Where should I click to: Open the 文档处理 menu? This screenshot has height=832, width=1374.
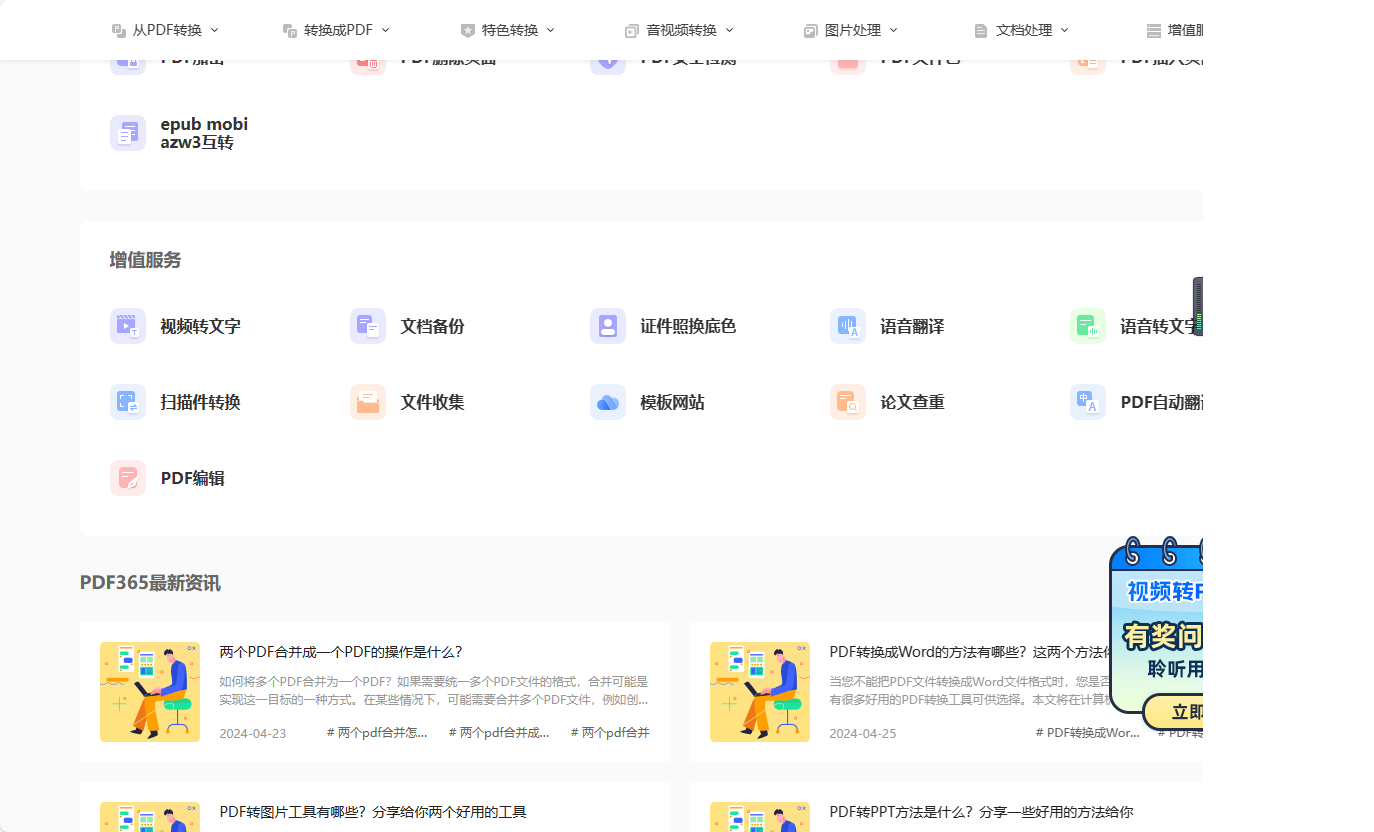(1022, 30)
